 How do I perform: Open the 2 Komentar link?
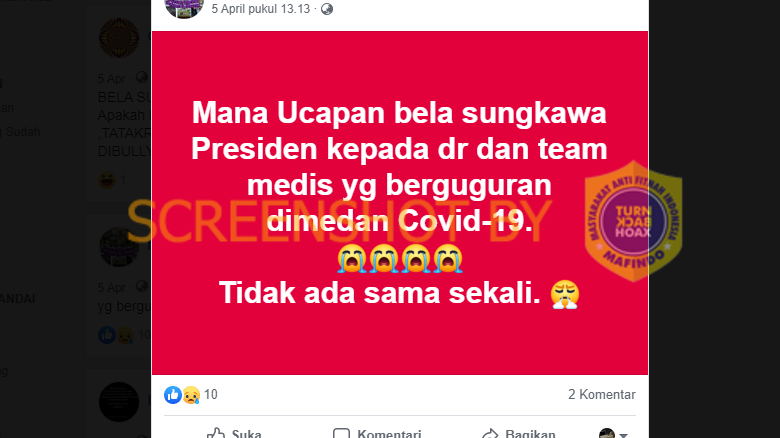(x=601, y=395)
